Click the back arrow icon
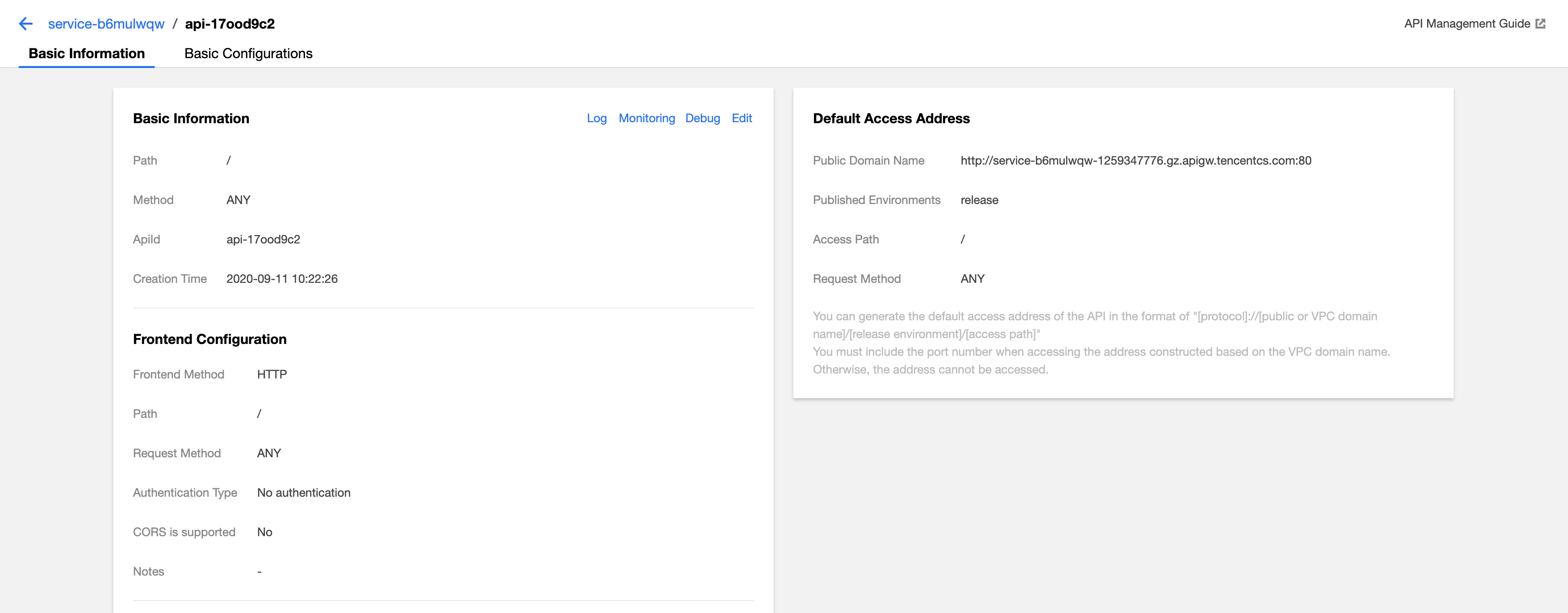 pyautogui.click(x=26, y=24)
